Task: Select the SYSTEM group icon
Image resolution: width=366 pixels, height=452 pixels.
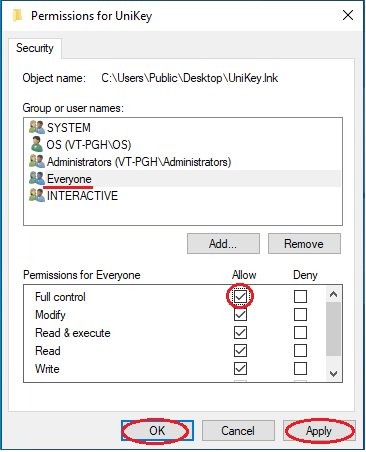Action: tap(37, 127)
